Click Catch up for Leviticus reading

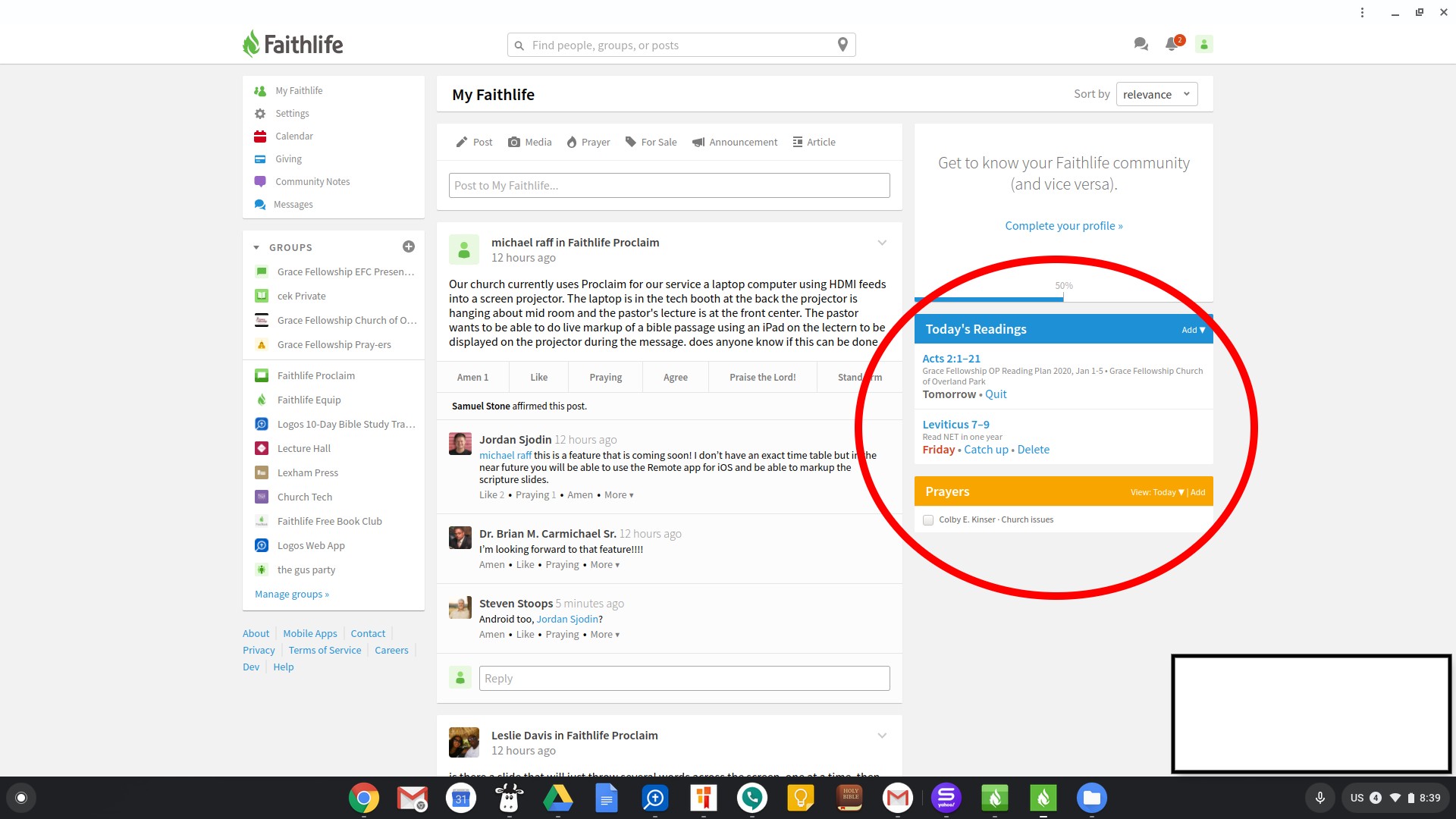point(986,450)
